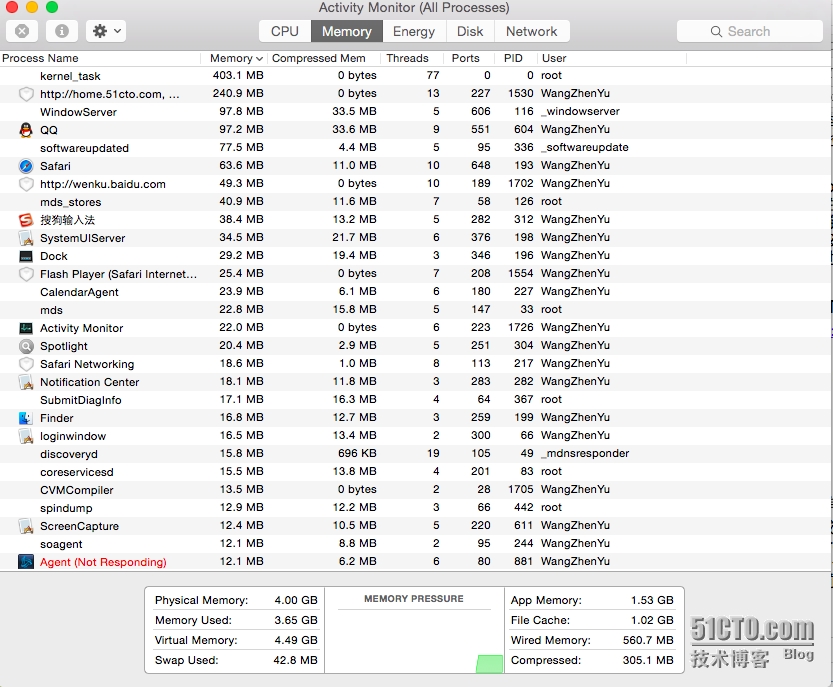The image size is (833, 687).
Task: Click the ScreenCapture process icon
Action: point(26,525)
